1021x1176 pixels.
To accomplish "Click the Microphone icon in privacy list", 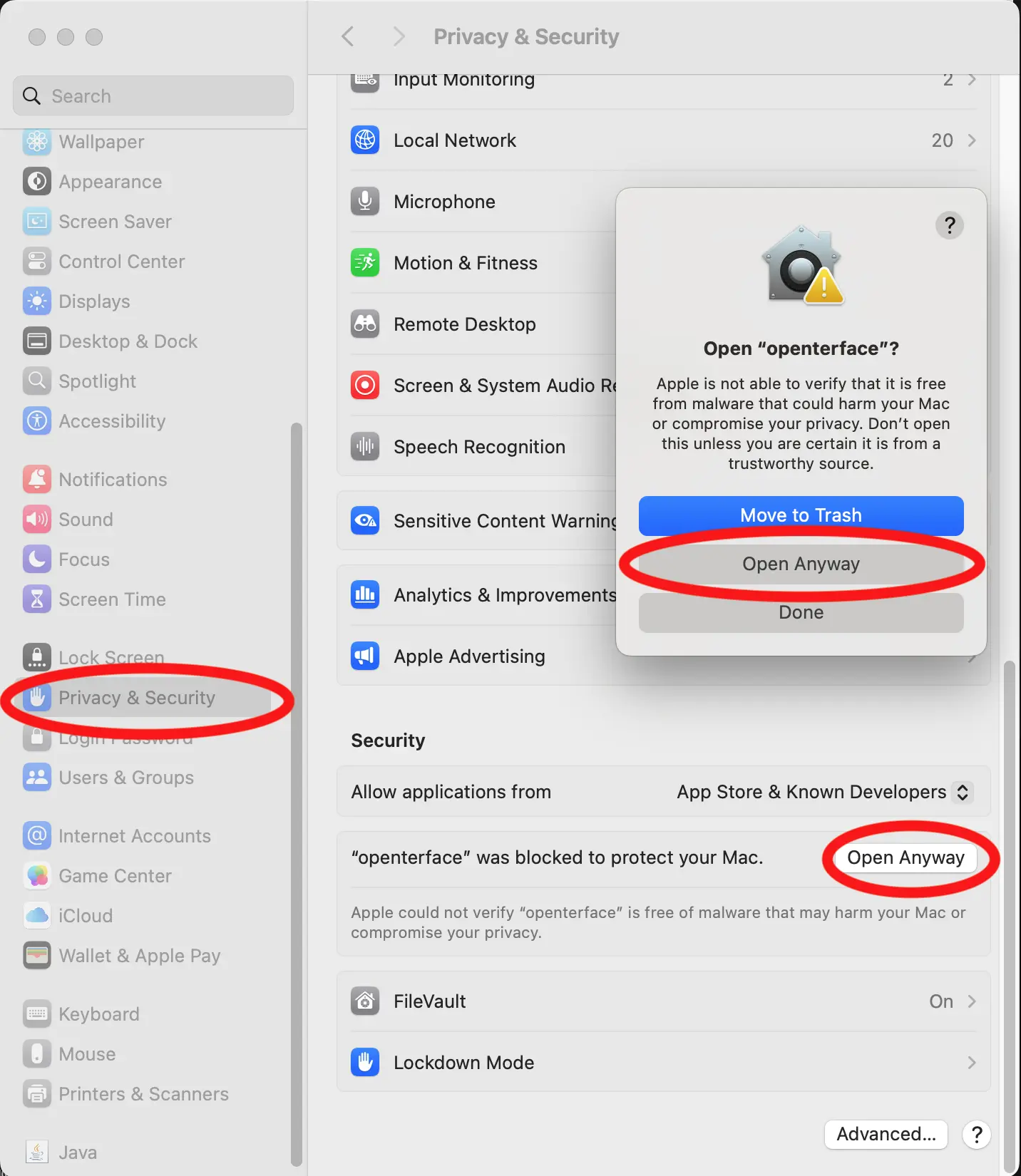I will tap(365, 202).
